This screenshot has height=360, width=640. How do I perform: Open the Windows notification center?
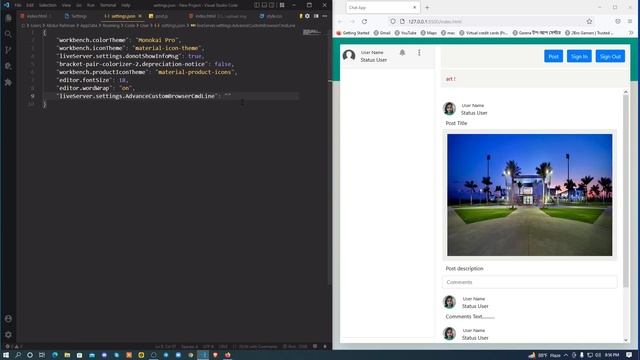[x=629, y=355]
